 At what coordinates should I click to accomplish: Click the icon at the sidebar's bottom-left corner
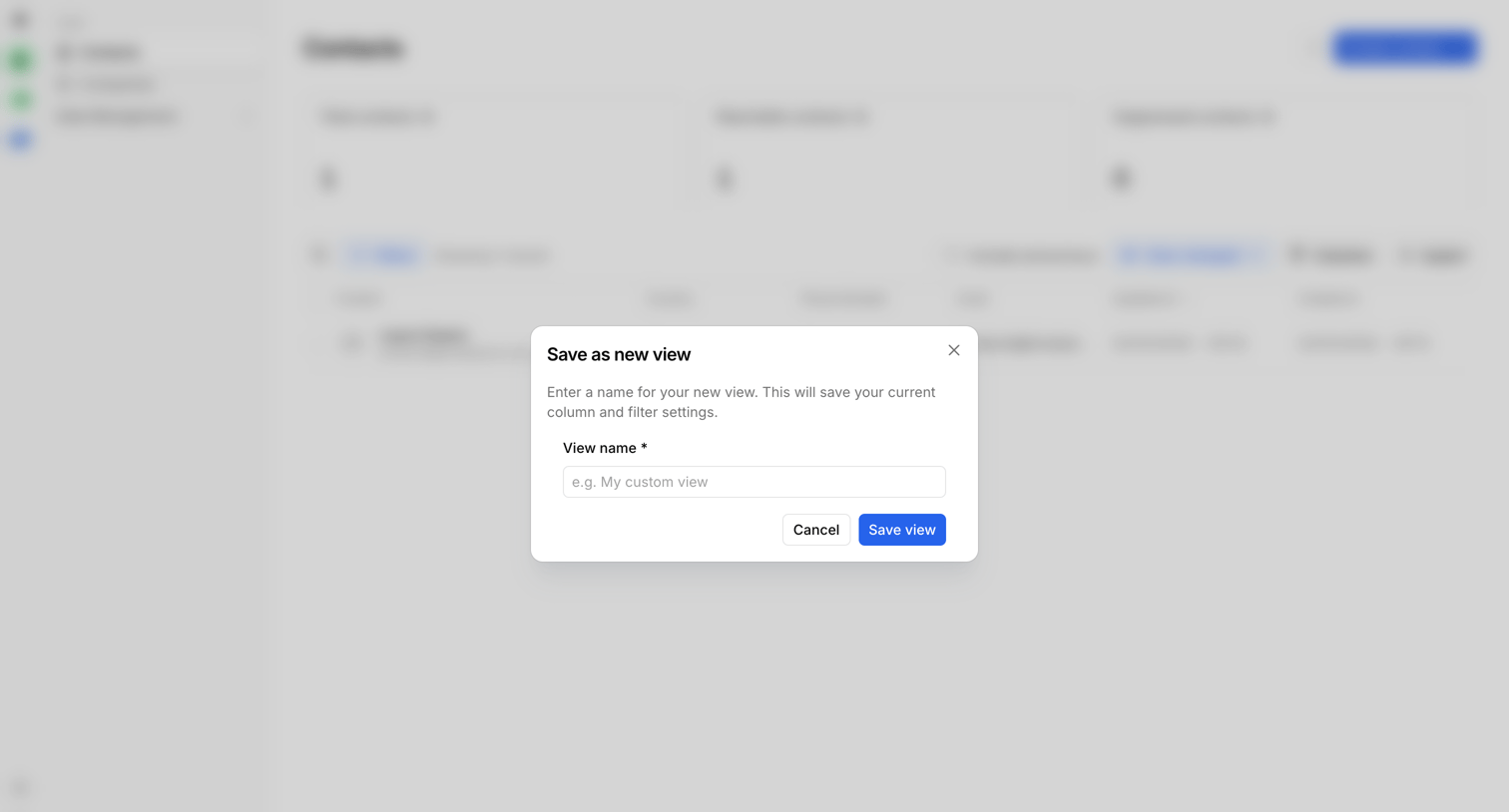tap(21, 788)
